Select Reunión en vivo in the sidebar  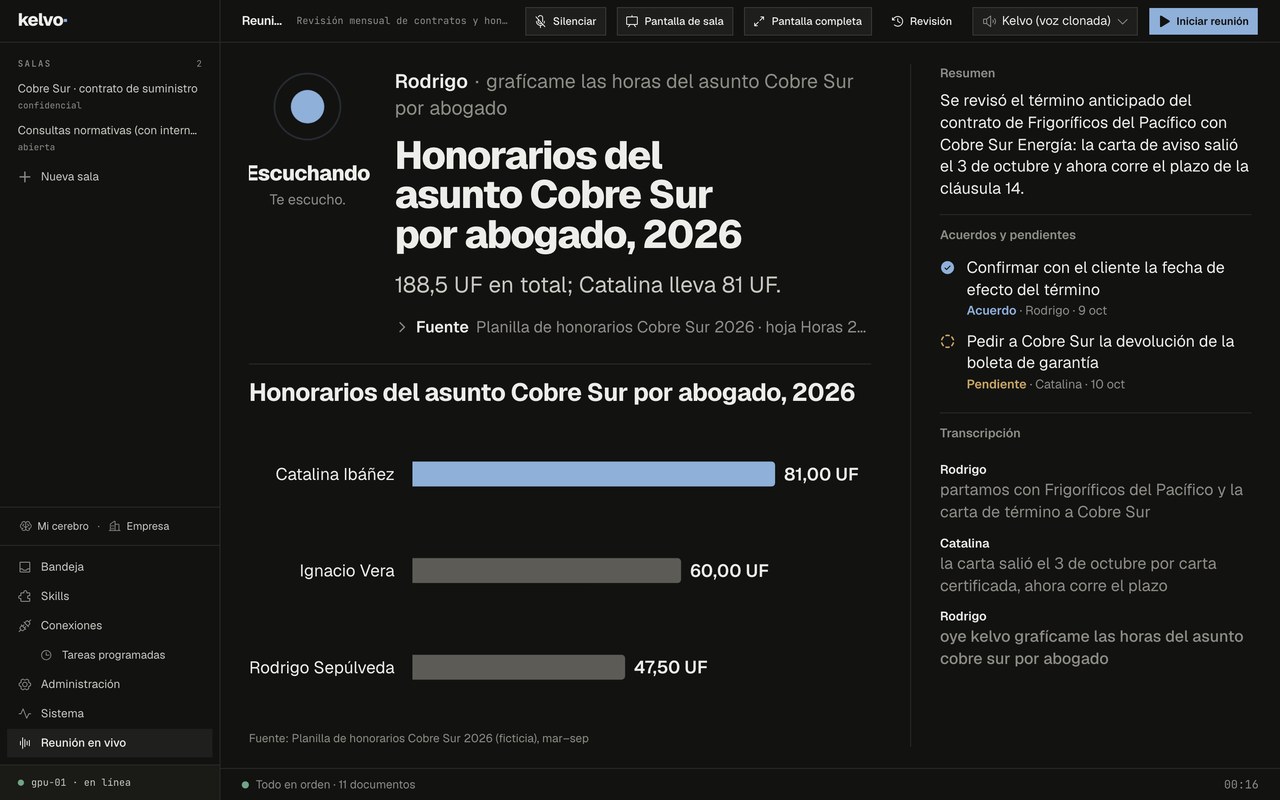110,743
